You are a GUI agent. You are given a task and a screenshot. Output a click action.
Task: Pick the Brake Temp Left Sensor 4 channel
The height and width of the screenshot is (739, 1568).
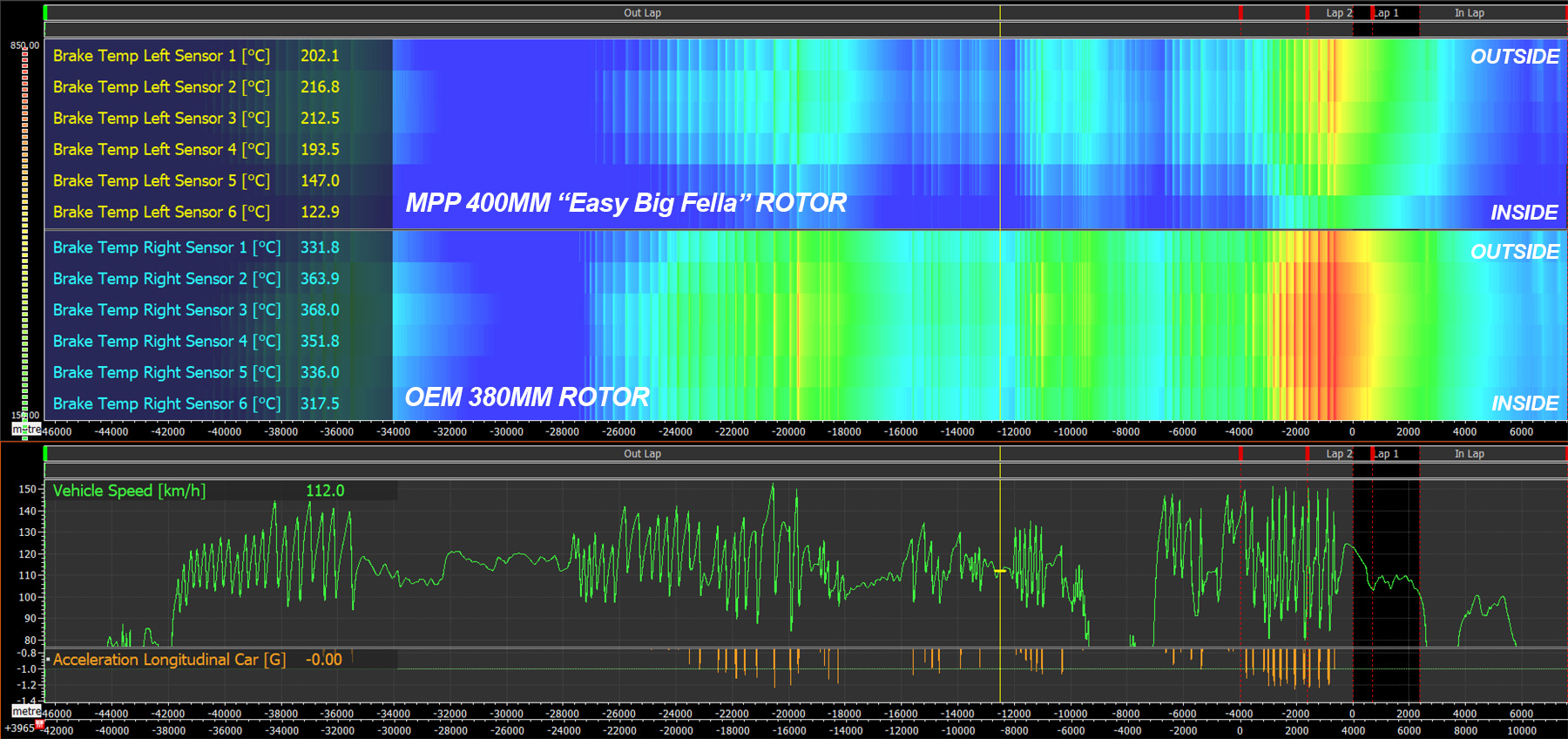click(161, 150)
